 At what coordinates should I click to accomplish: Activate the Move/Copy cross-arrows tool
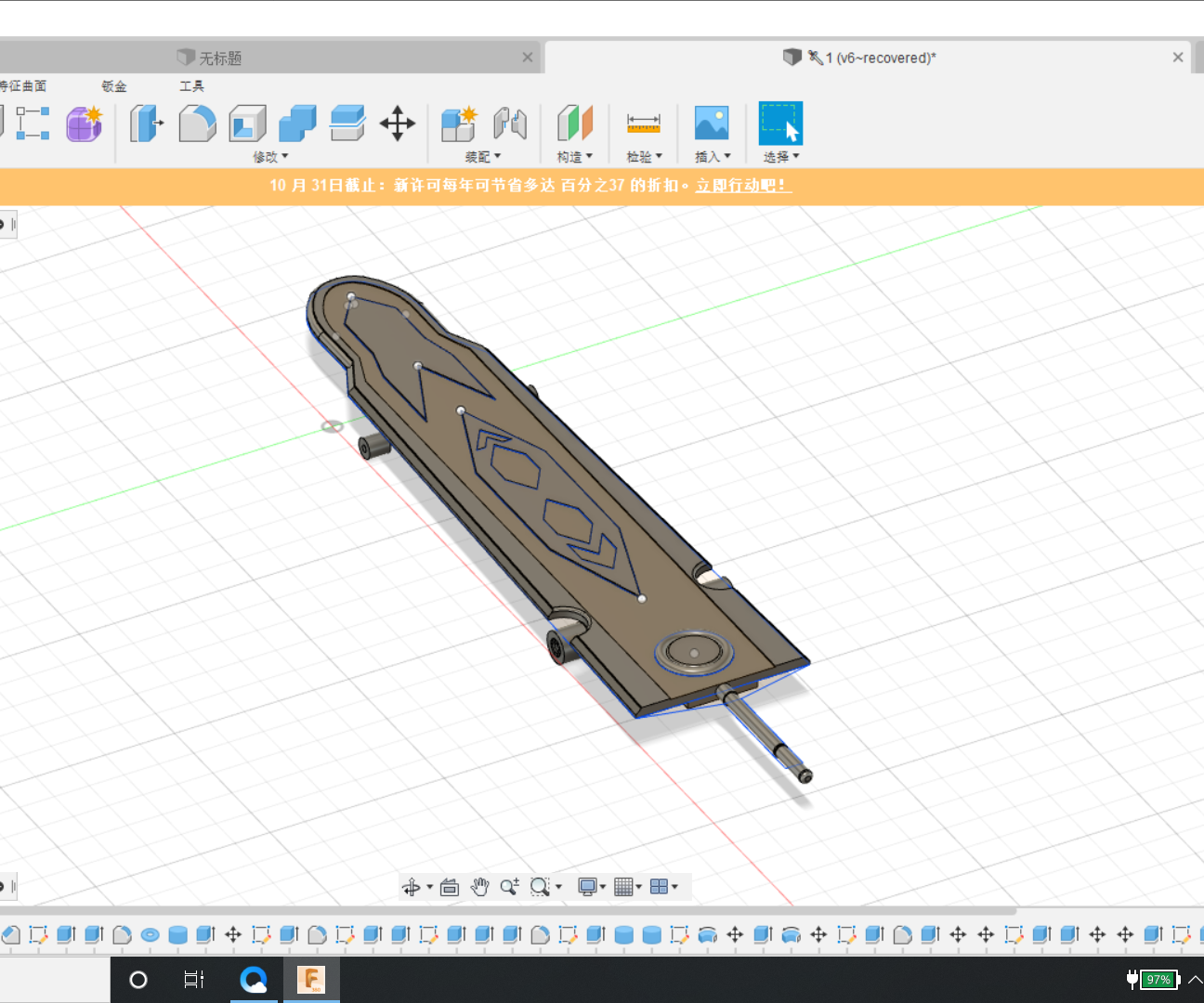click(x=397, y=123)
